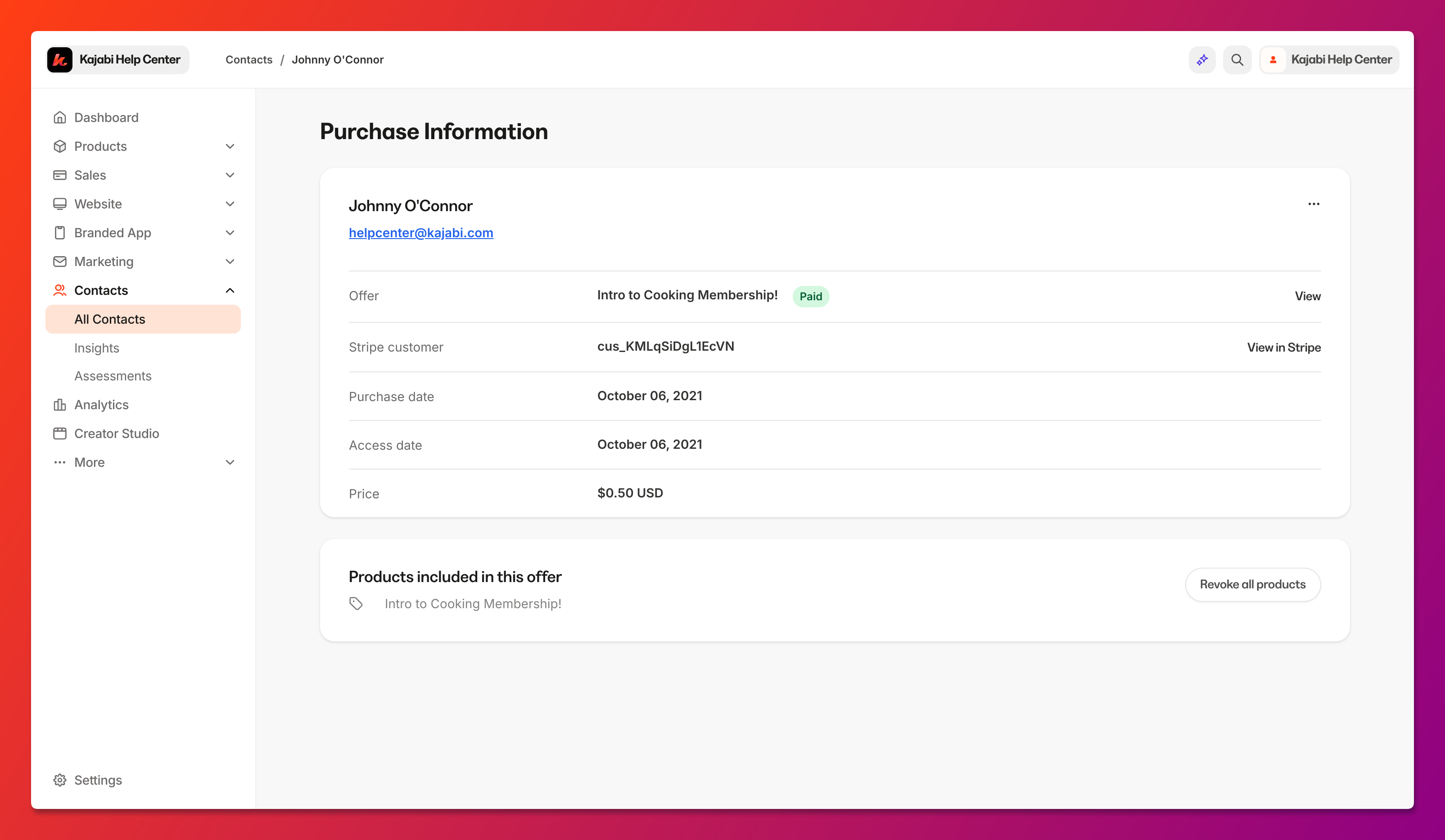Click the Access date October 06, 2021 value
The image size is (1445, 840).
(x=650, y=444)
